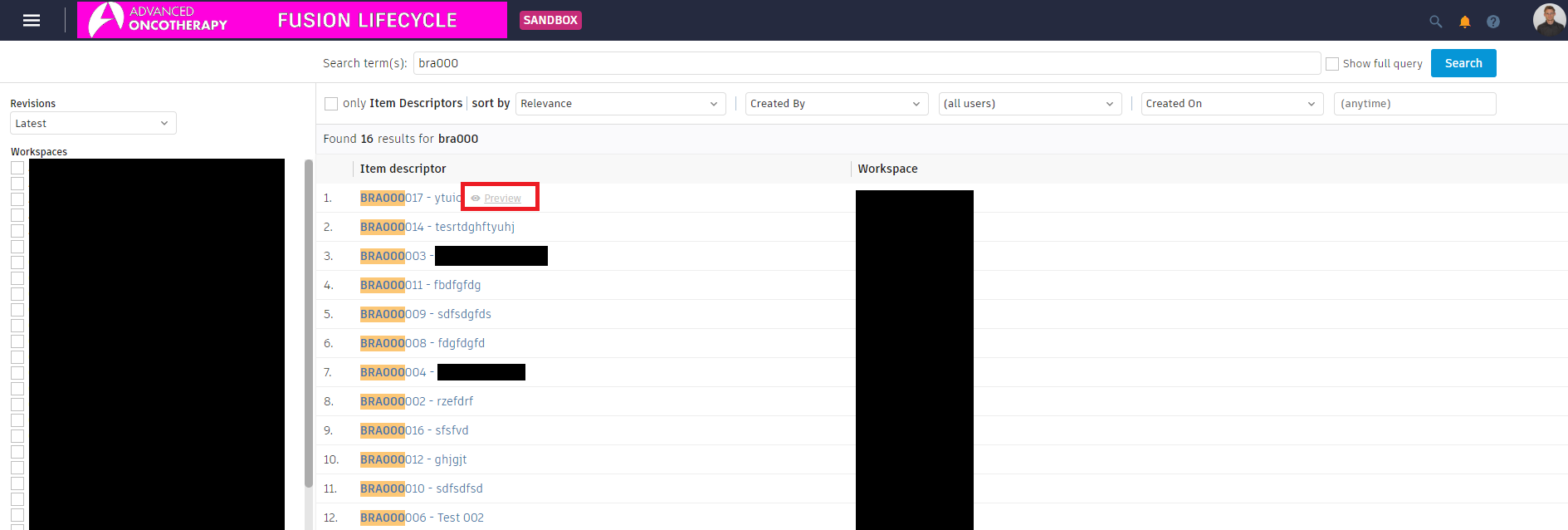The width and height of the screenshot is (1568, 530).
Task: Open the Preview link for BRA000017
Action: pos(502,199)
